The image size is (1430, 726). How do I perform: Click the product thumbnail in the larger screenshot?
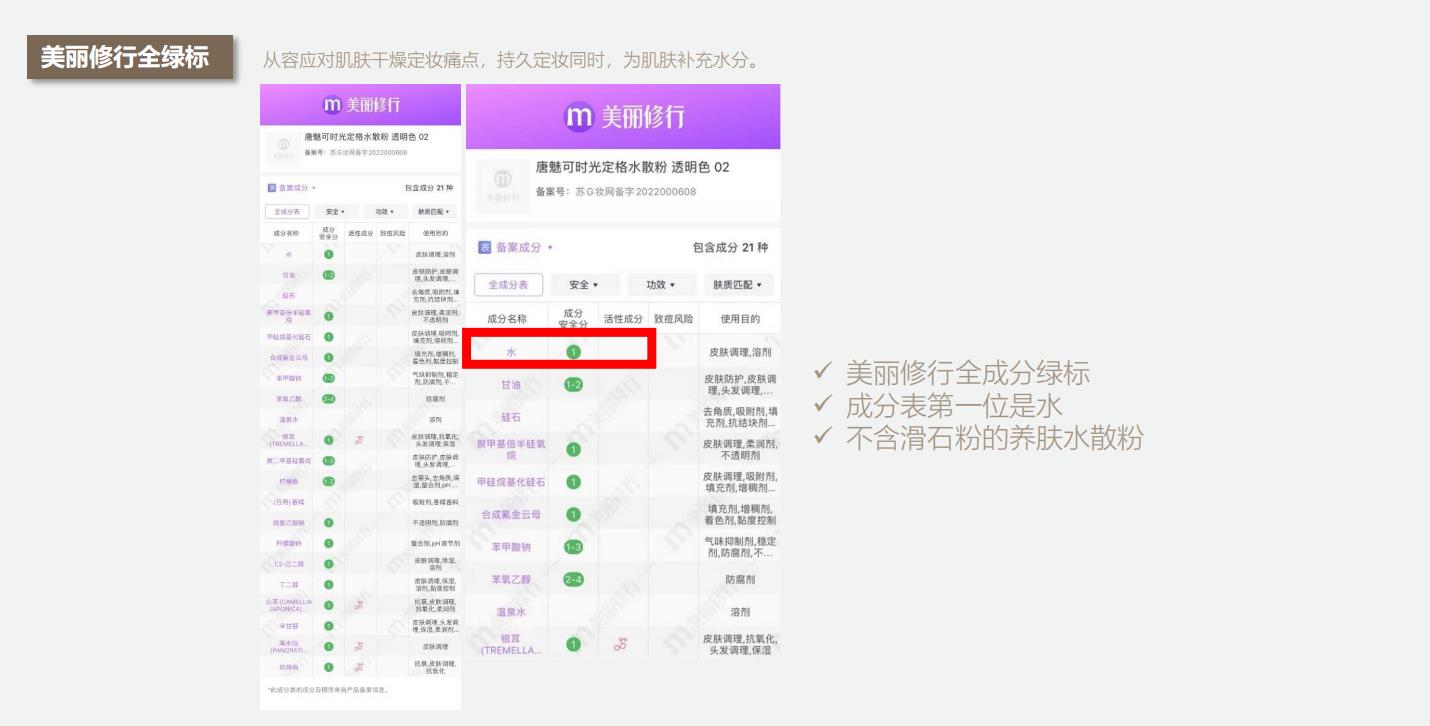[503, 186]
